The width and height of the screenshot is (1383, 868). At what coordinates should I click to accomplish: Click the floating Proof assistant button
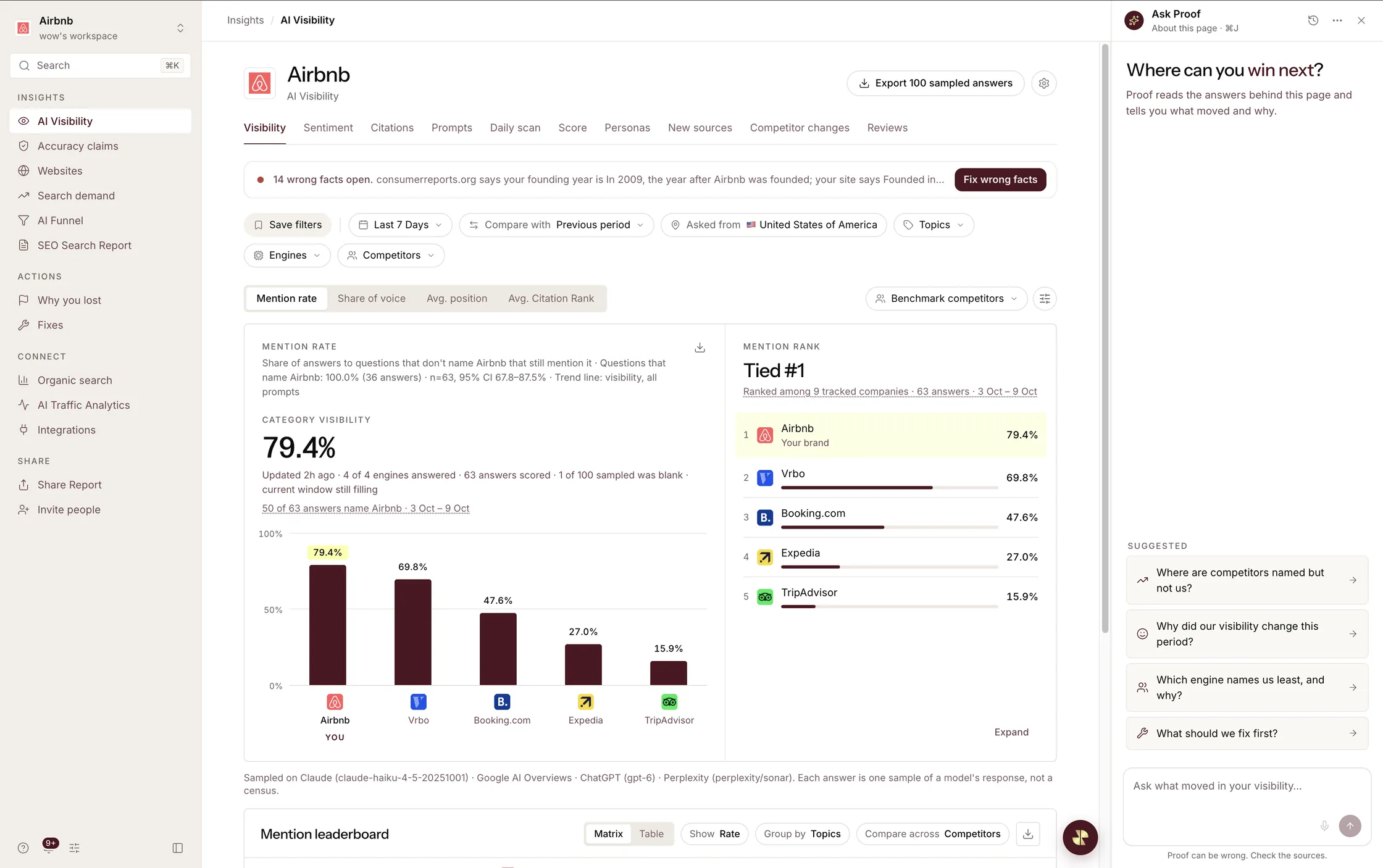(1080, 837)
